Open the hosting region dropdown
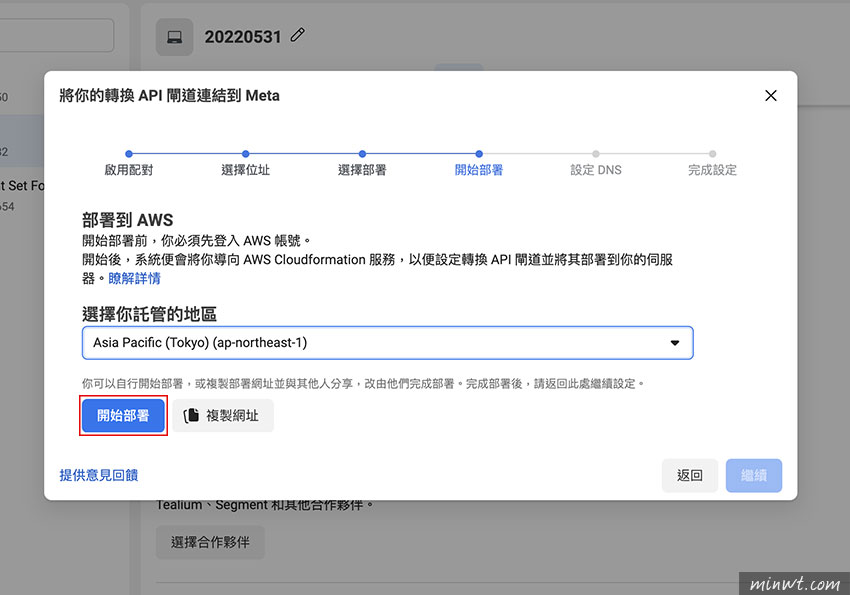Viewport: 850px width, 595px height. click(388, 342)
